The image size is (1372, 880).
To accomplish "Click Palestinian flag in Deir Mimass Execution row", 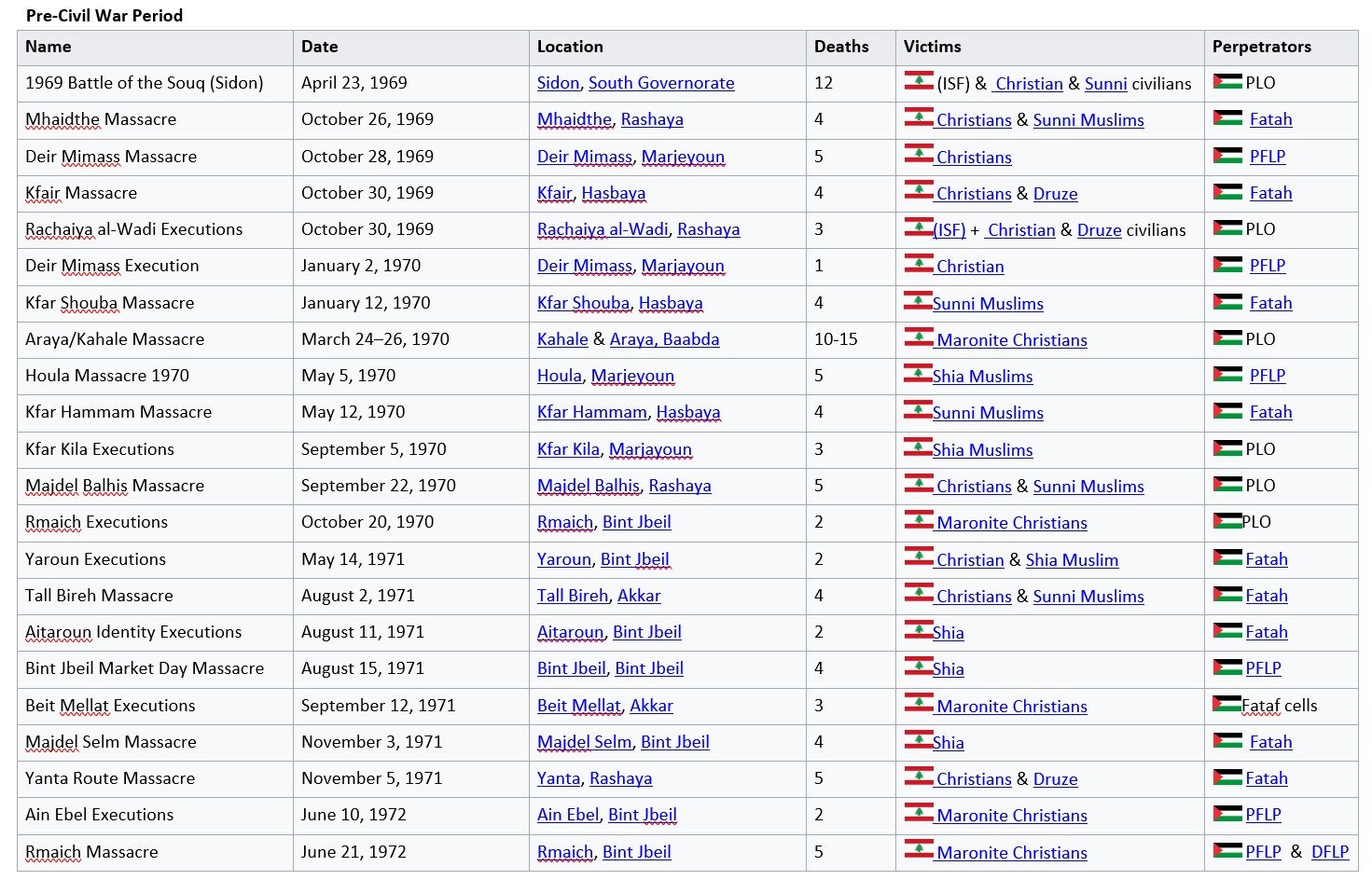I will click(x=1227, y=265).
